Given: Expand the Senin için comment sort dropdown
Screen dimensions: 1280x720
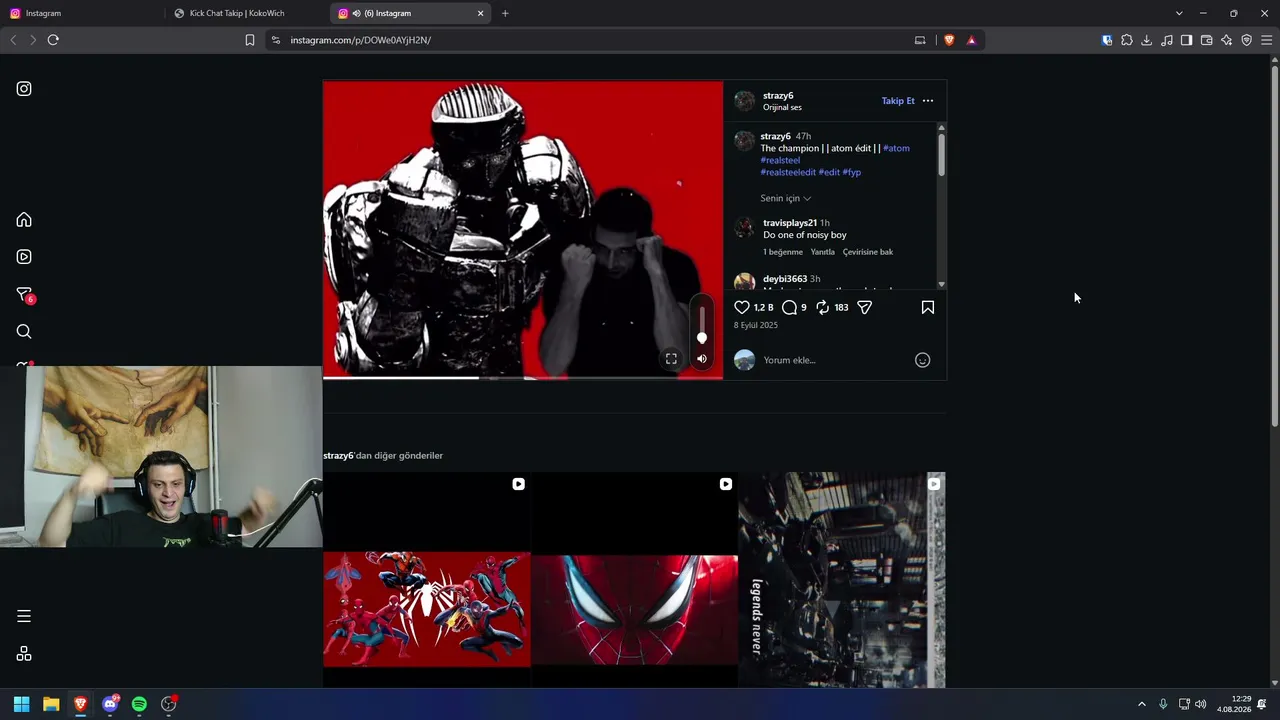Looking at the screenshot, I should pos(786,198).
